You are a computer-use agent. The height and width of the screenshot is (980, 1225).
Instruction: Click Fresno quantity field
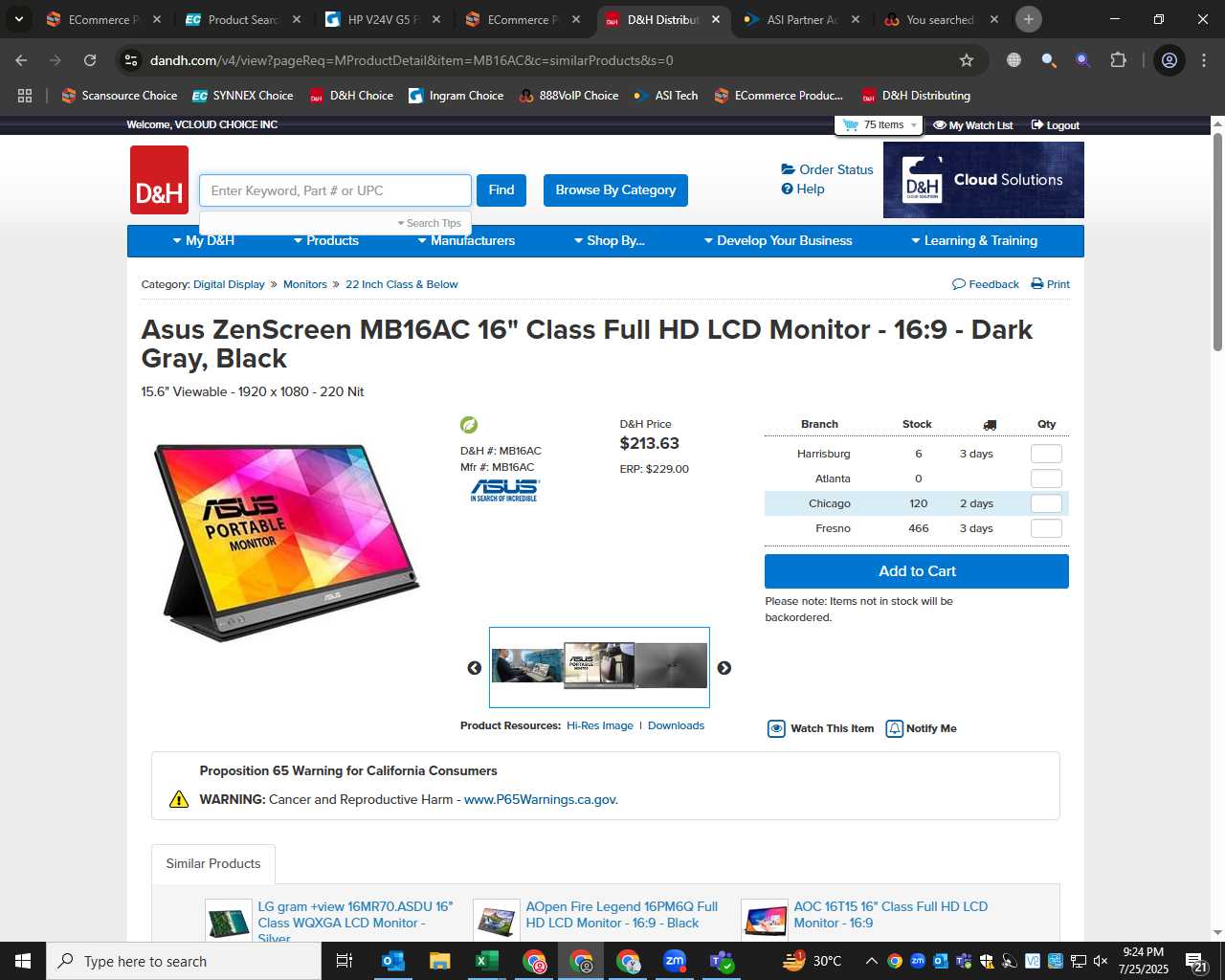click(1046, 528)
